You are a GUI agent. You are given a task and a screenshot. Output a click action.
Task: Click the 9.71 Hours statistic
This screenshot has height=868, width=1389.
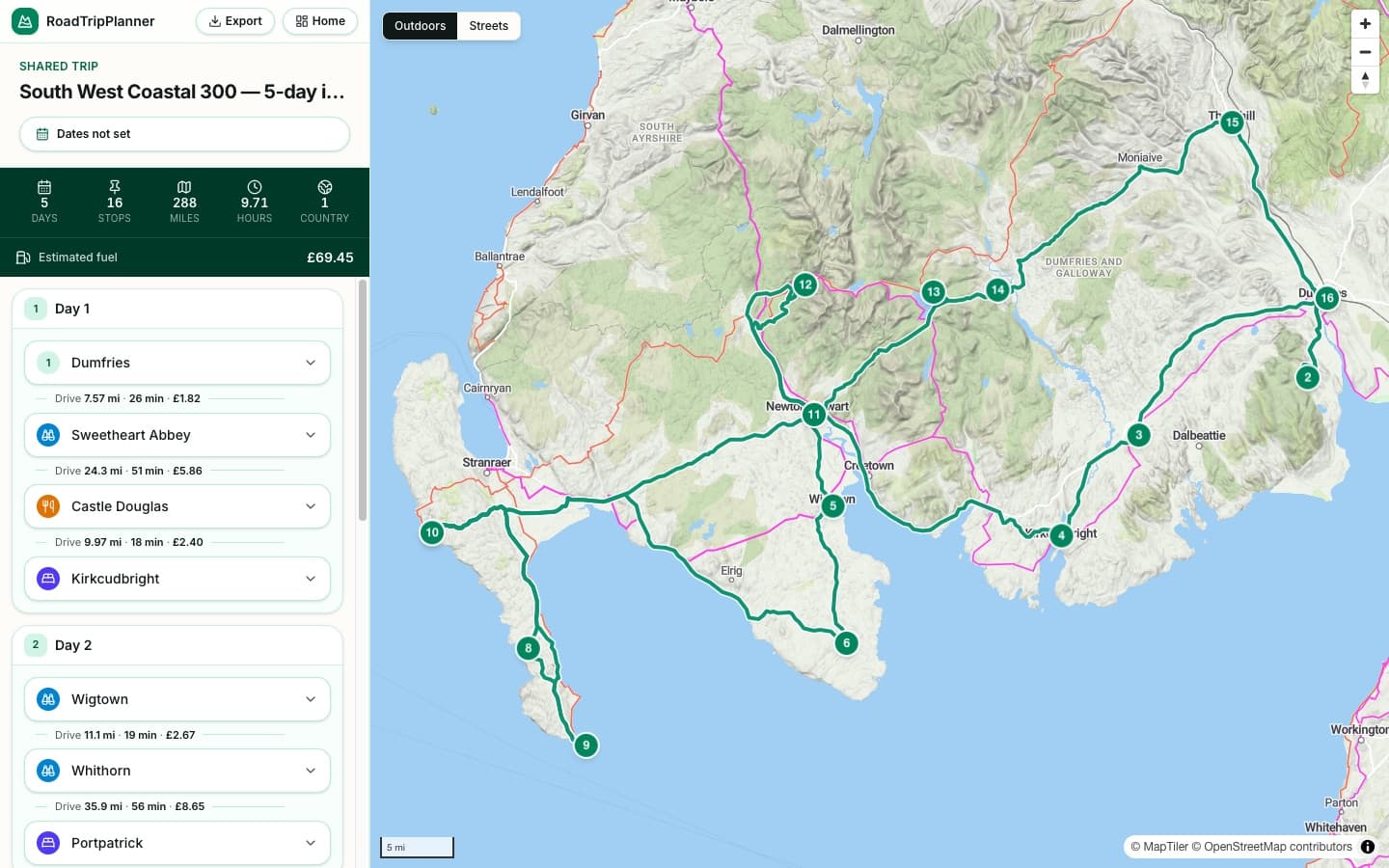[x=255, y=202]
